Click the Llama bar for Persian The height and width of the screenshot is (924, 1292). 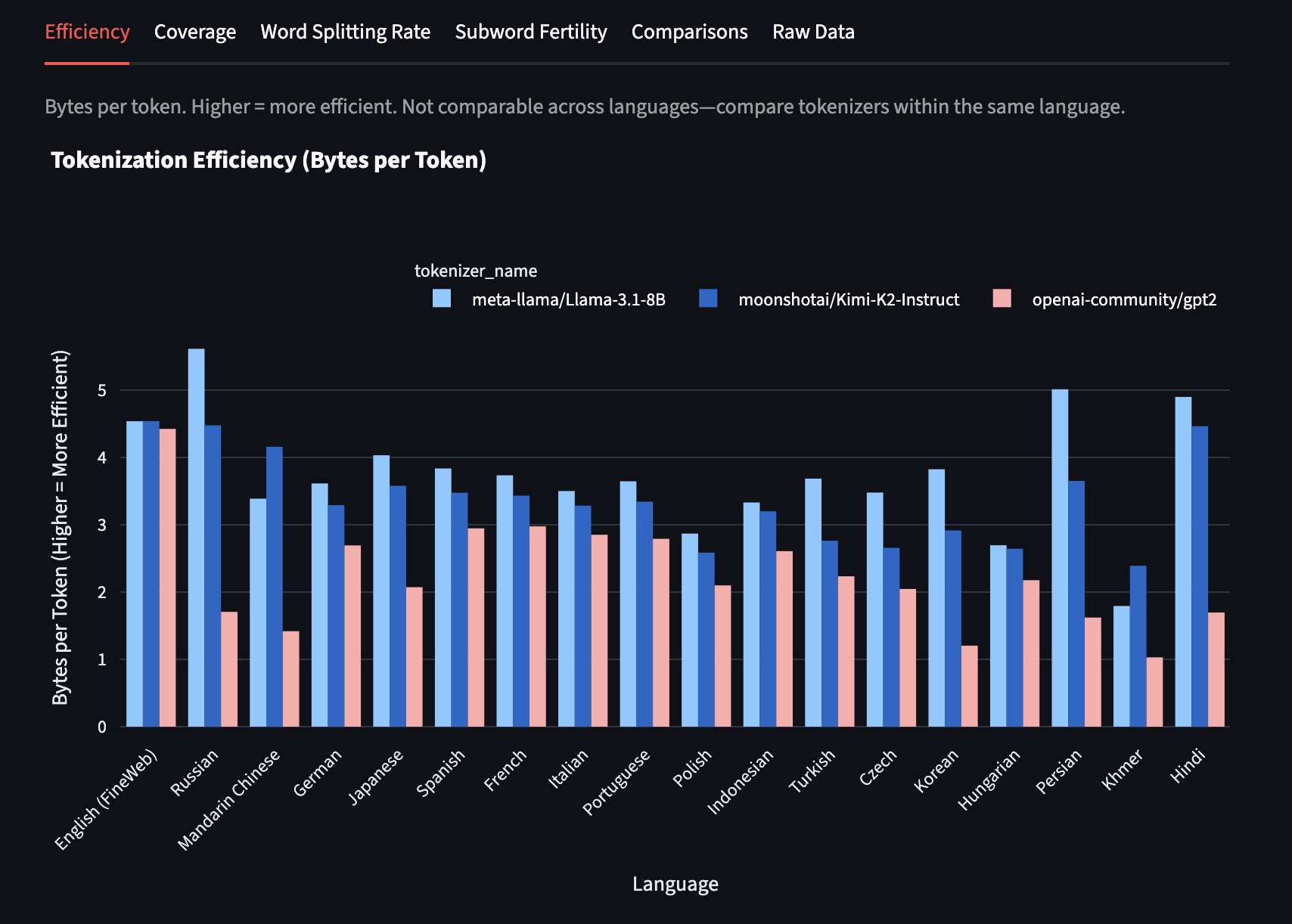click(x=1060, y=558)
